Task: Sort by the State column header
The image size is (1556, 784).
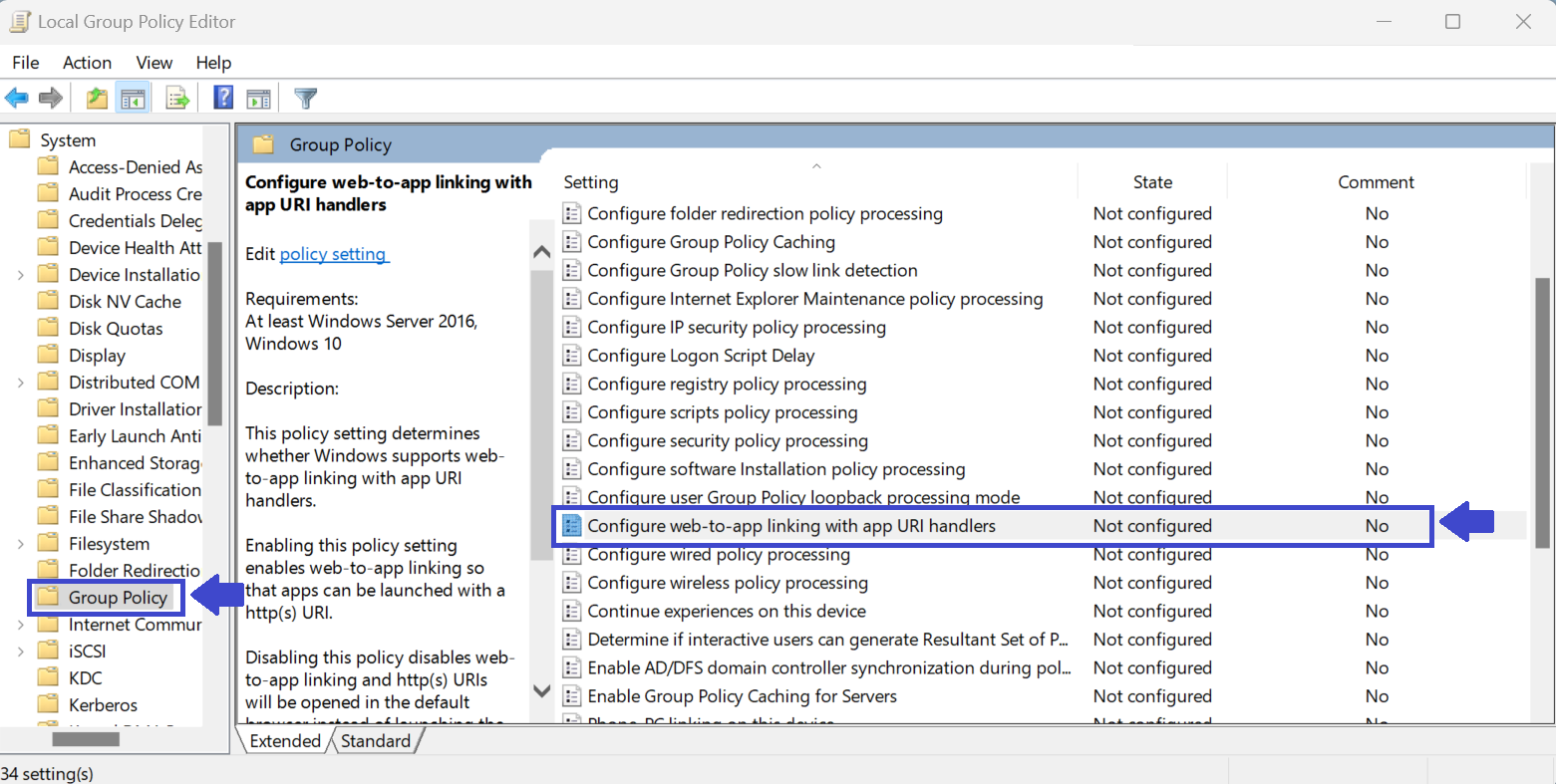Action: click(x=1152, y=182)
